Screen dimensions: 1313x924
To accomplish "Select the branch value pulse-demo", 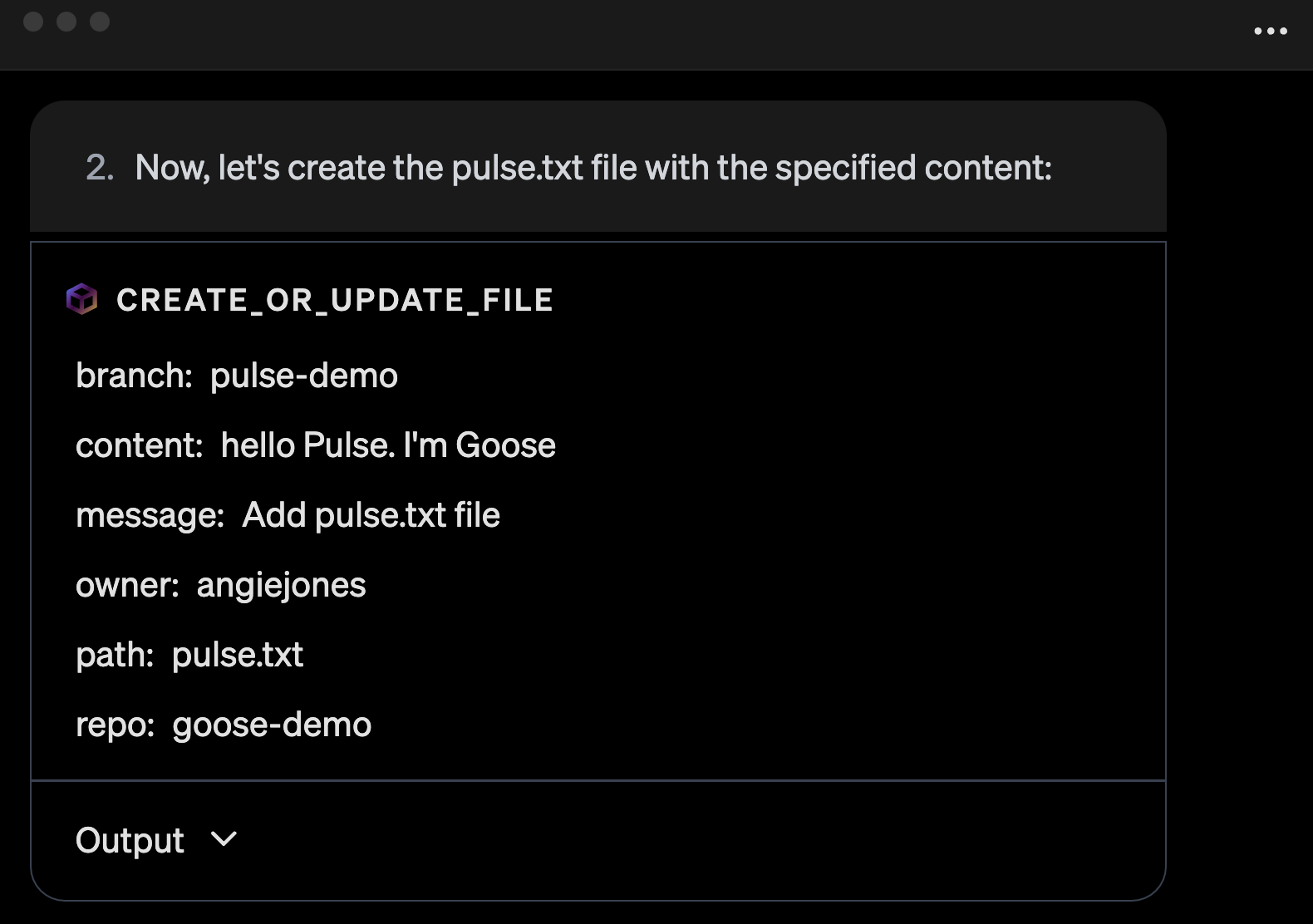I will (304, 376).
